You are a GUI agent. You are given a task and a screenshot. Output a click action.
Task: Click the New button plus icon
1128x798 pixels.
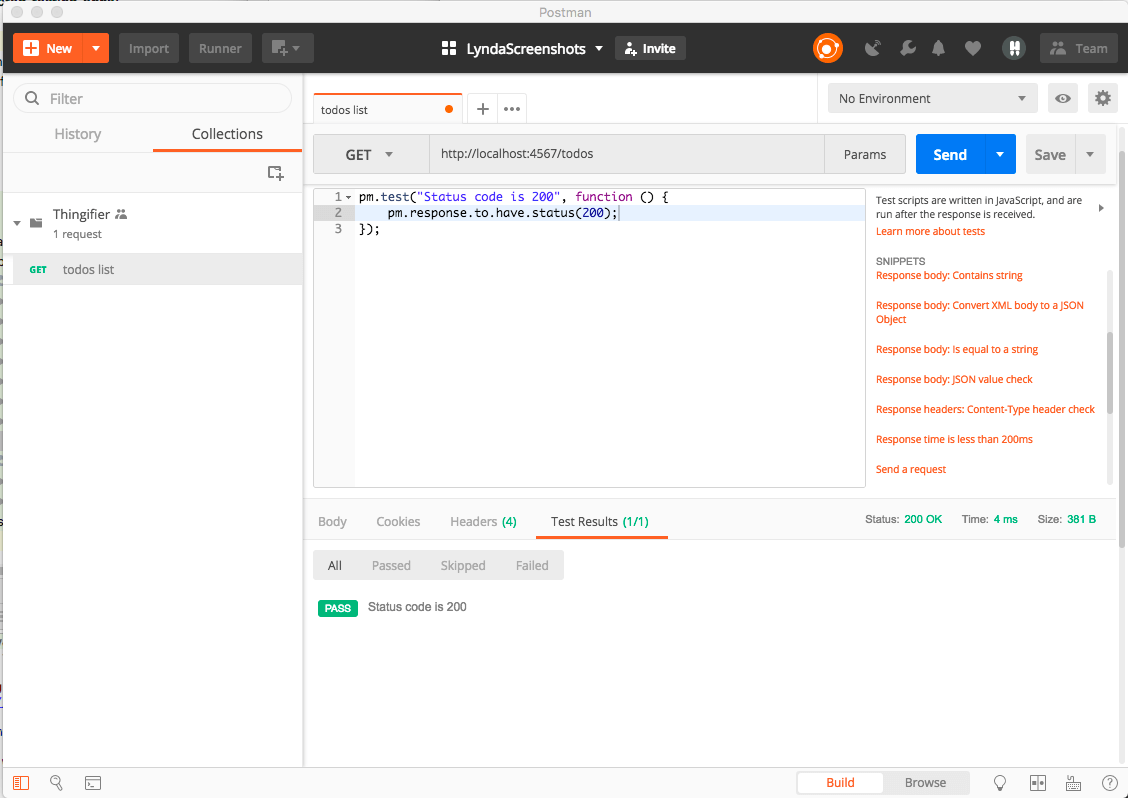pos(31,48)
